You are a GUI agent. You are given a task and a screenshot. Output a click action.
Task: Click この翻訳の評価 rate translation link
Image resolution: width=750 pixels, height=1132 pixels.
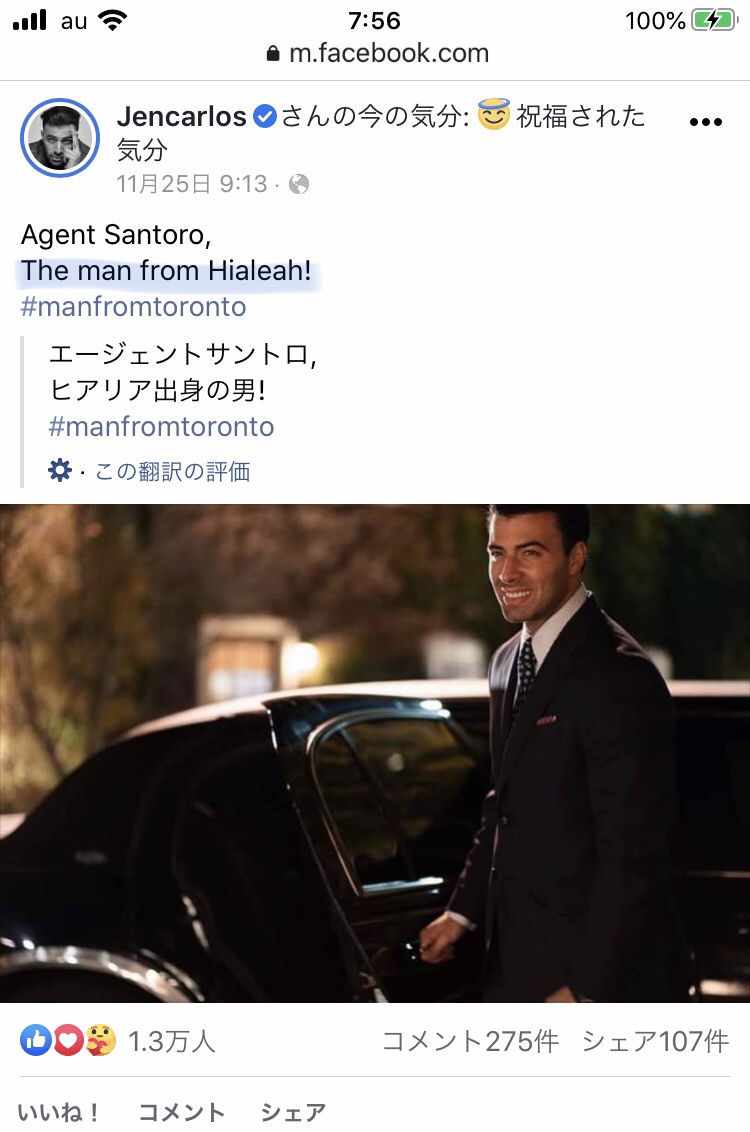click(x=173, y=471)
